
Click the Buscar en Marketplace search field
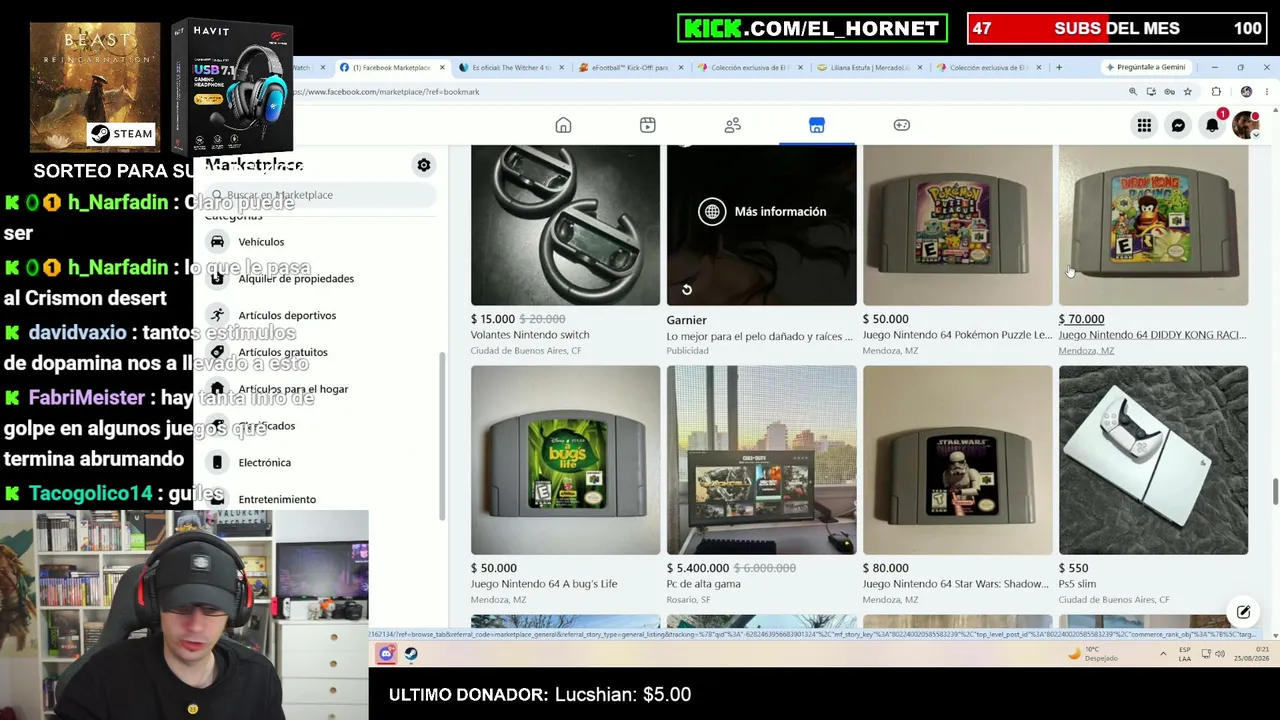[320, 195]
